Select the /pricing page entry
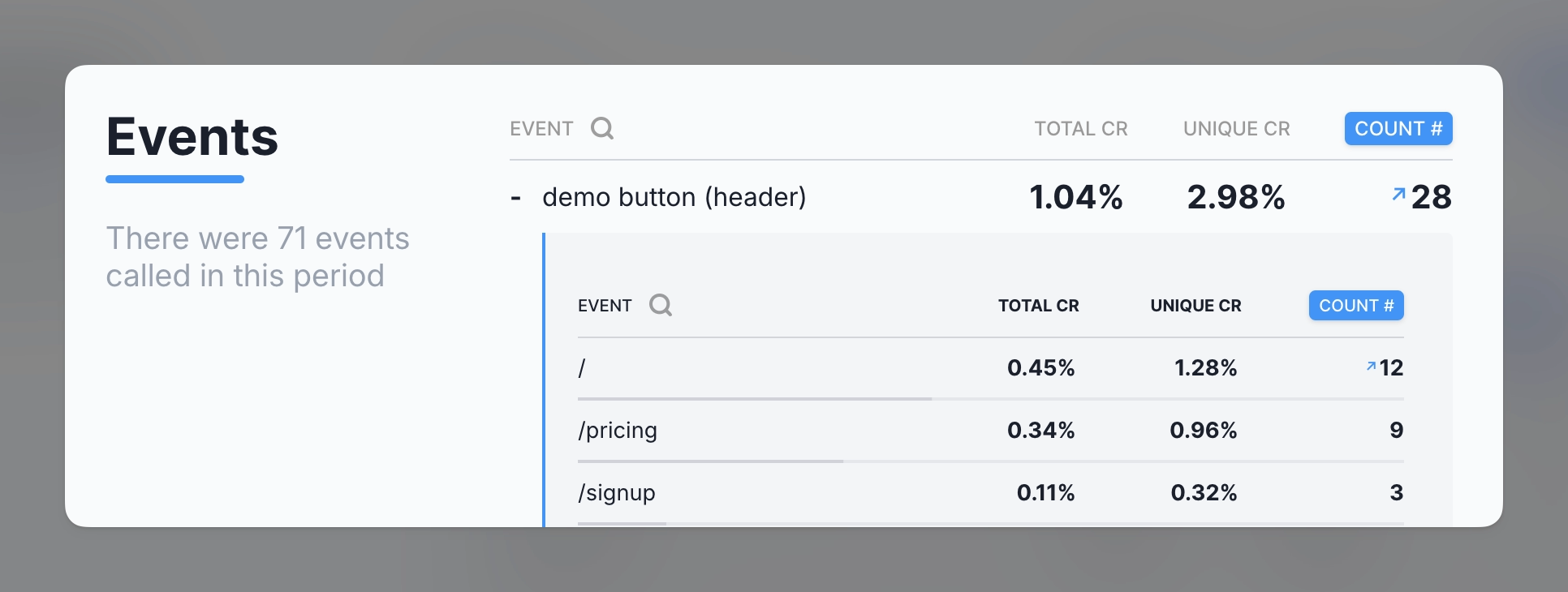 (x=617, y=431)
